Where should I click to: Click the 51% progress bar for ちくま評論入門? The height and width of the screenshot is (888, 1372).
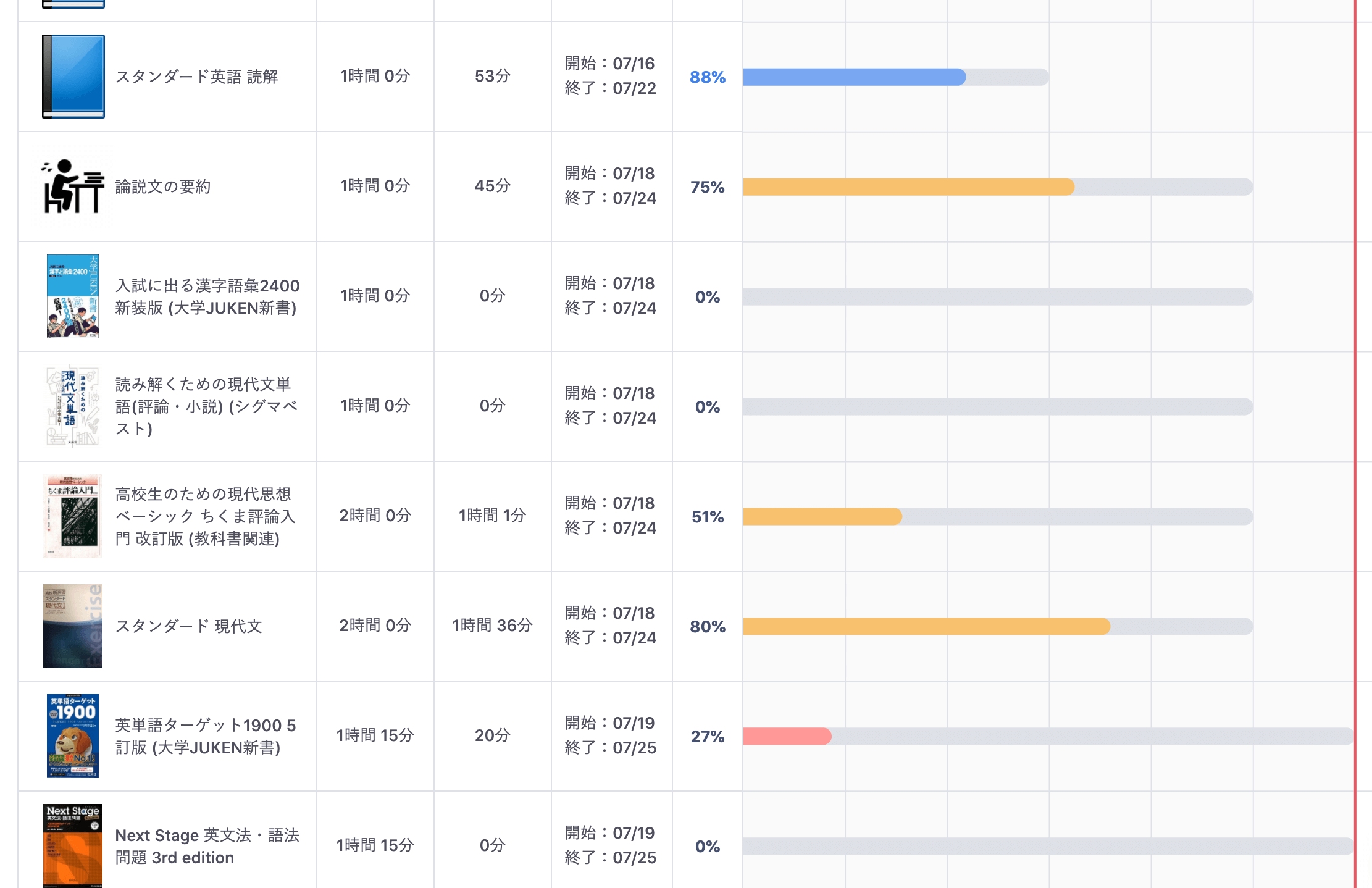pos(822,517)
